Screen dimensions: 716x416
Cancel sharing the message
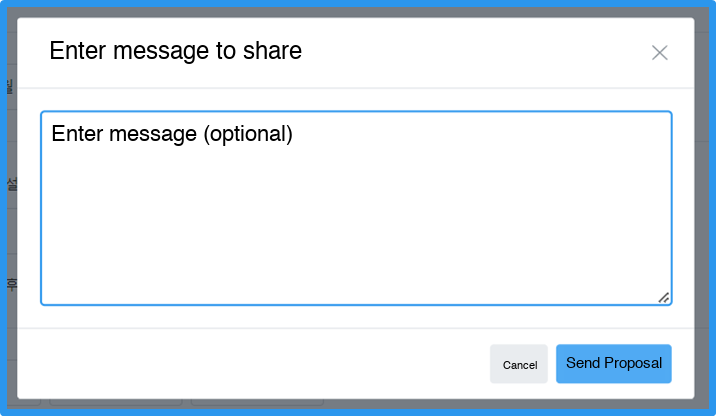tap(519, 365)
